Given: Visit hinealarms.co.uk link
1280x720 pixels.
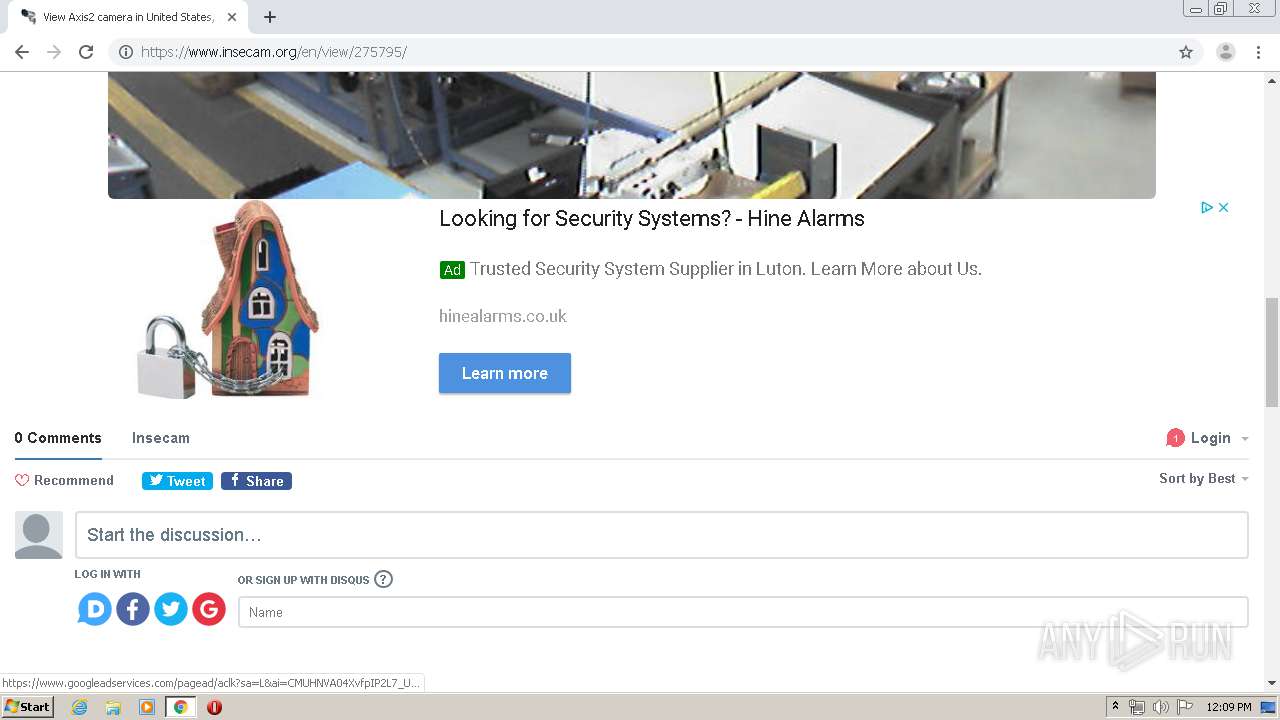Looking at the screenshot, I should pyautogui.click(x=502, y=316).
